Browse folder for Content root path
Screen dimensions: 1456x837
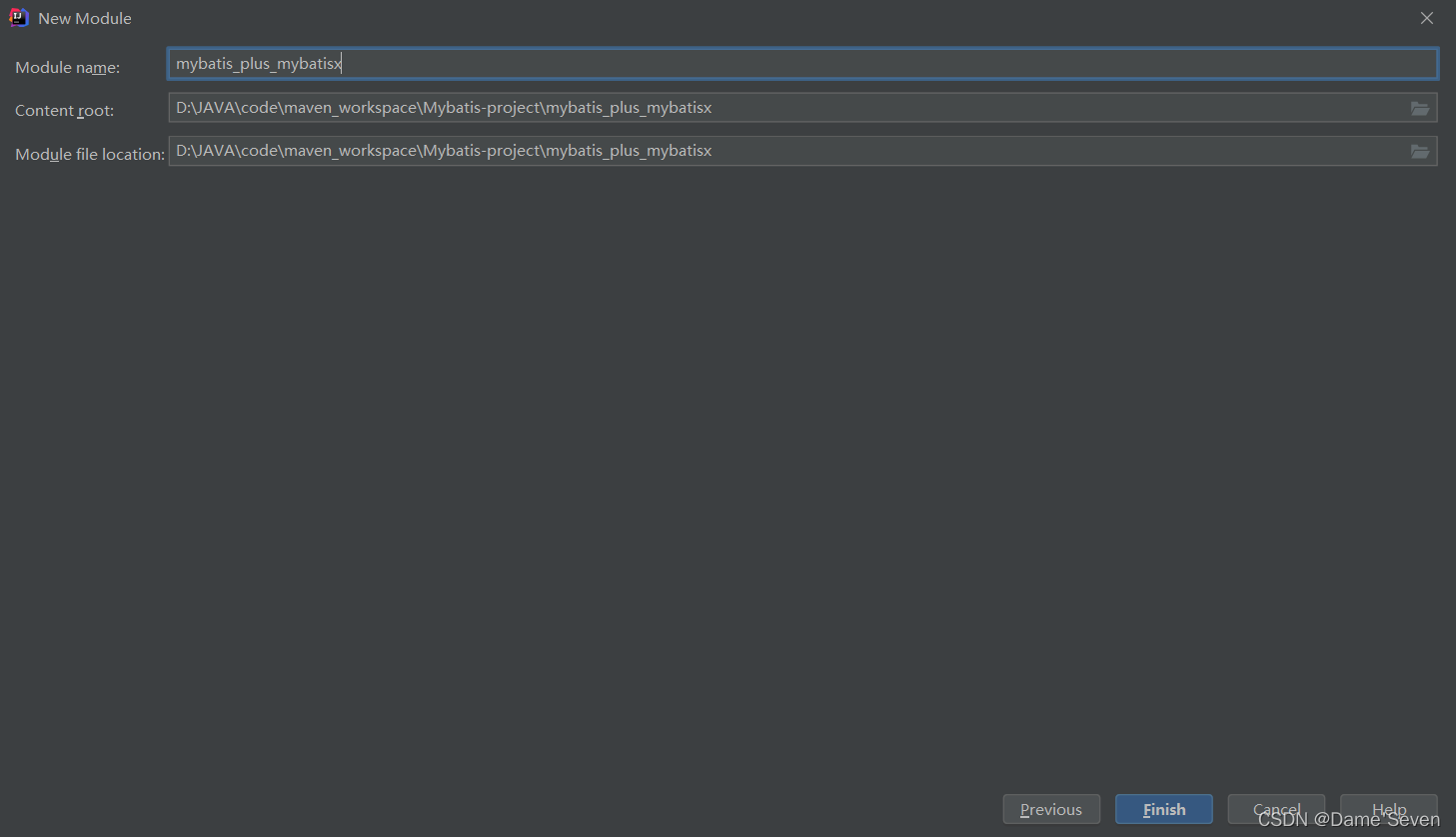coord(1419,108)
